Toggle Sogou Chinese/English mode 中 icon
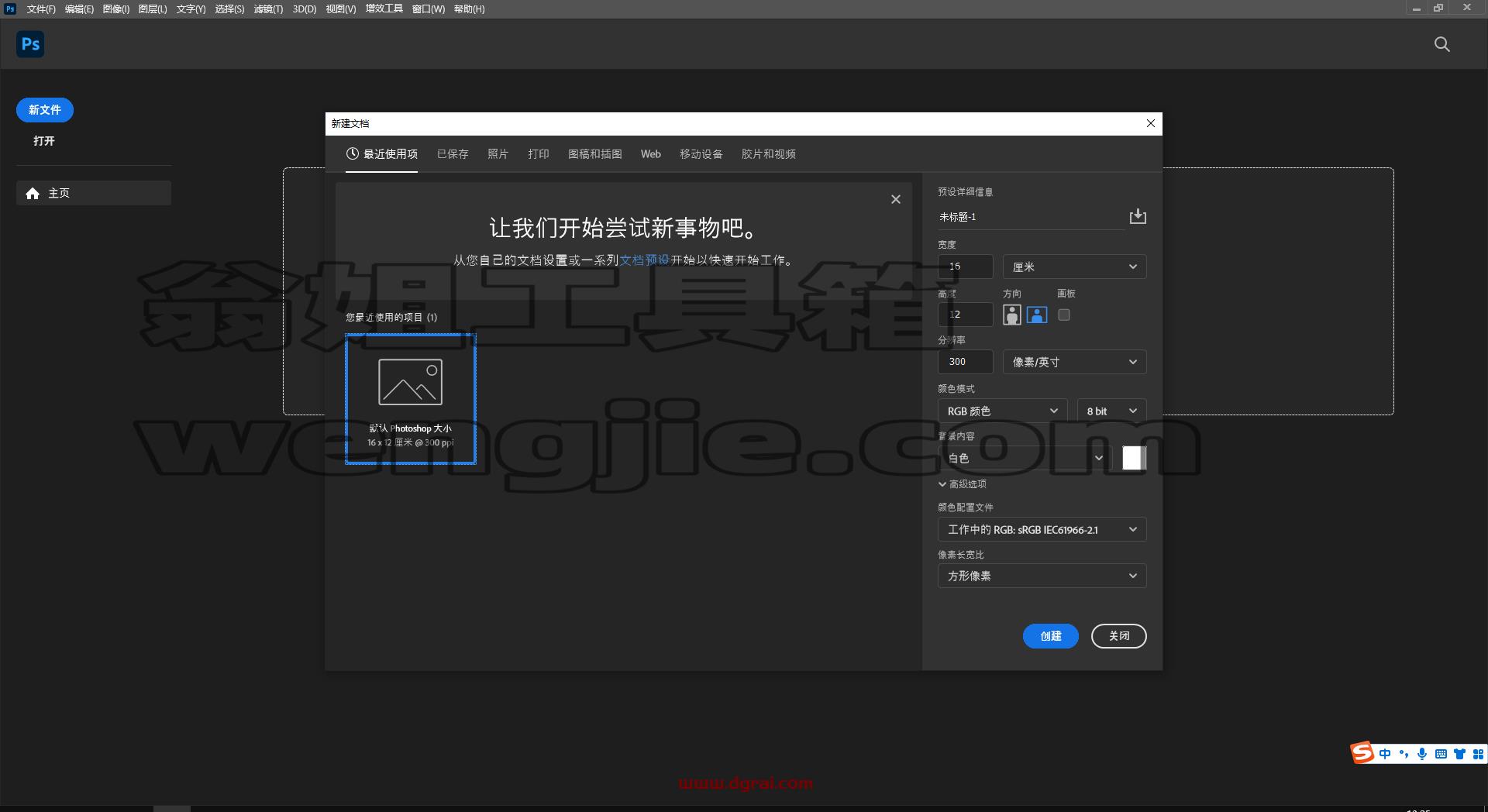This screenshot has width=1488, height=812. tap(1385, 754)
